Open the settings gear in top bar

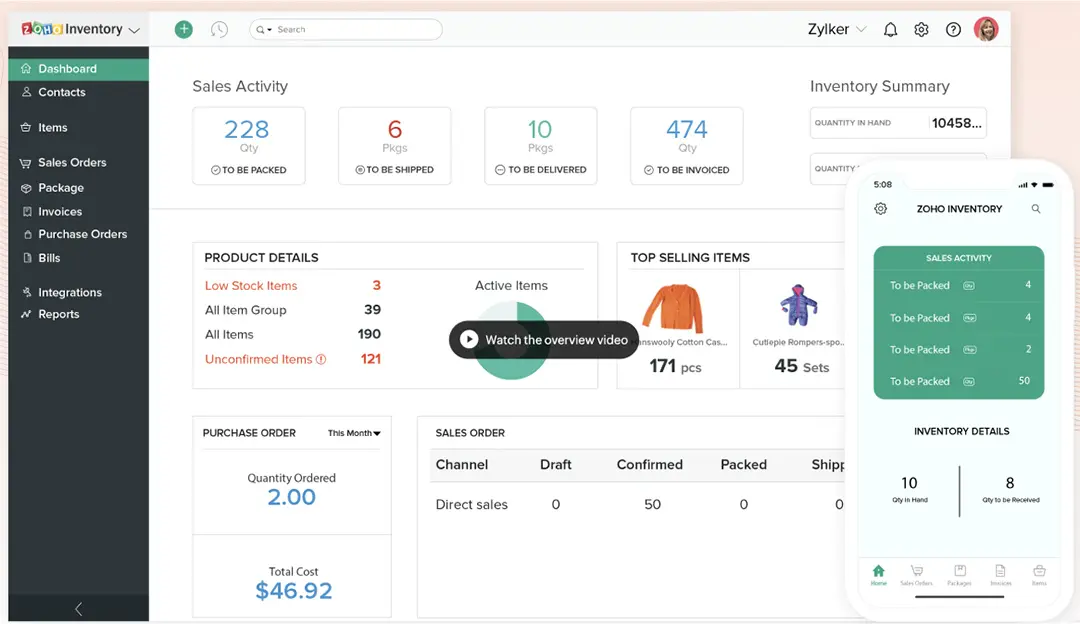pyautogui.click(x=921, y=30)
